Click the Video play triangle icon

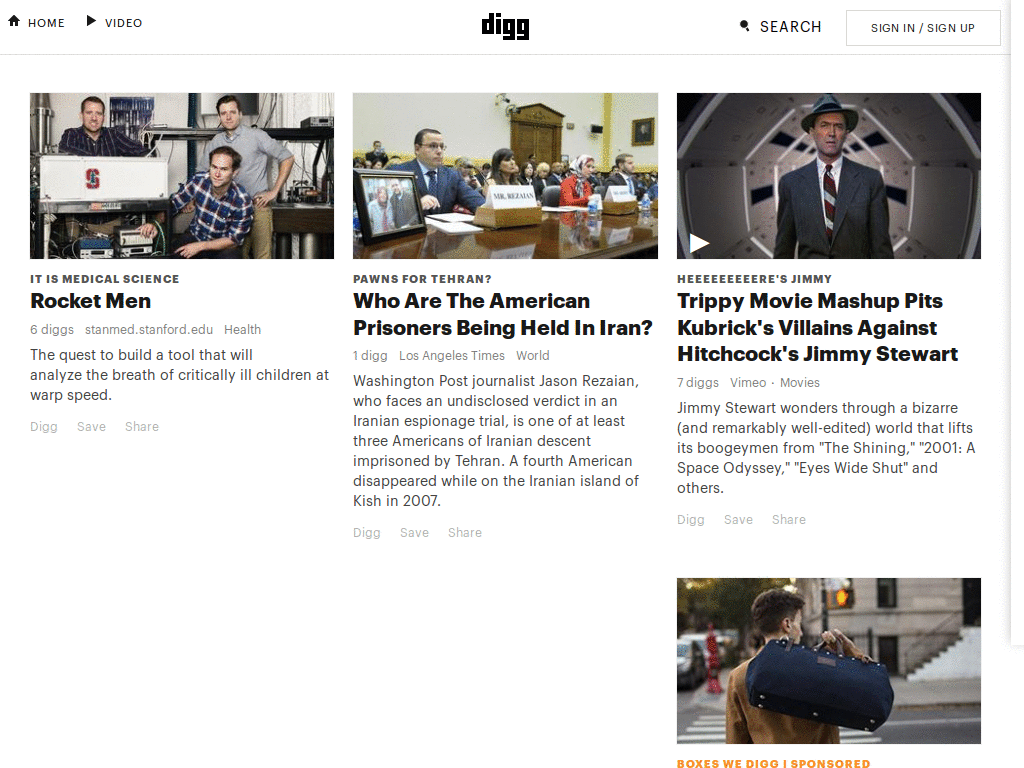[91, 21]
